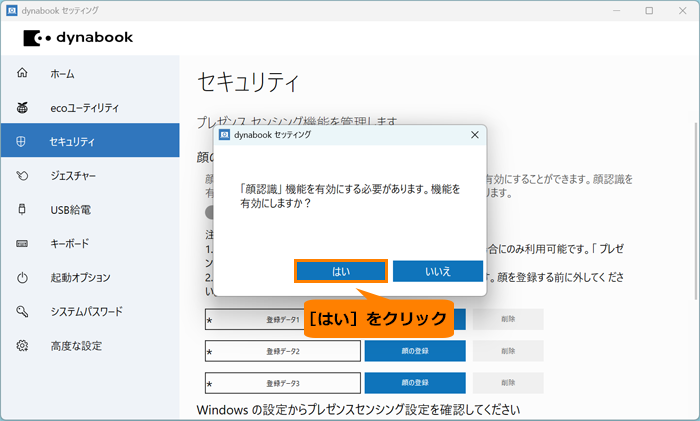This screenshot has height=421, width=700.
Task: Click the vertical scrollbar on right edge
Action: (696, 211)
